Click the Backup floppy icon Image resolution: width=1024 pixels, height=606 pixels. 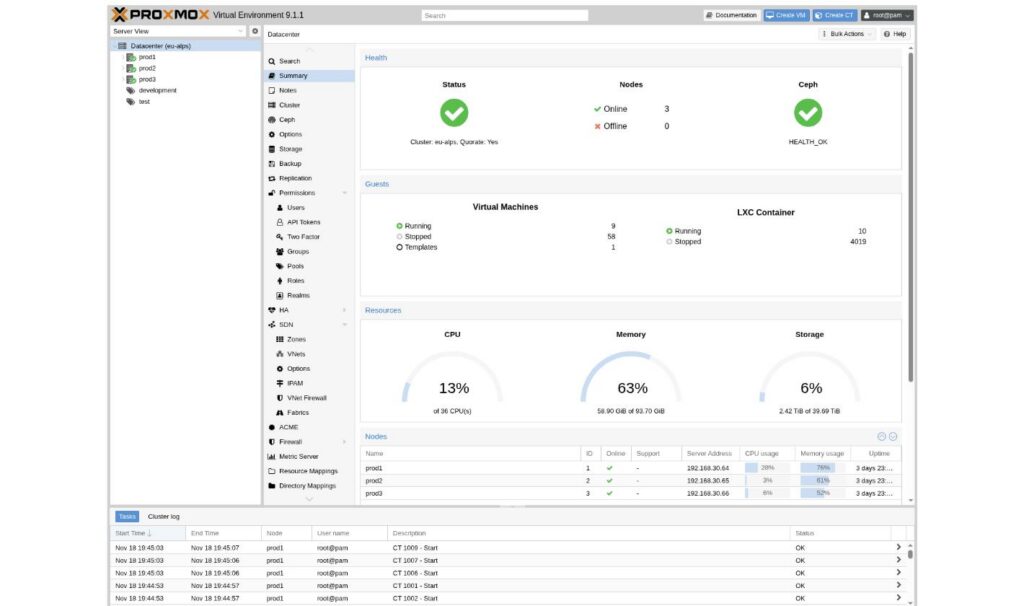coord(272,164)
